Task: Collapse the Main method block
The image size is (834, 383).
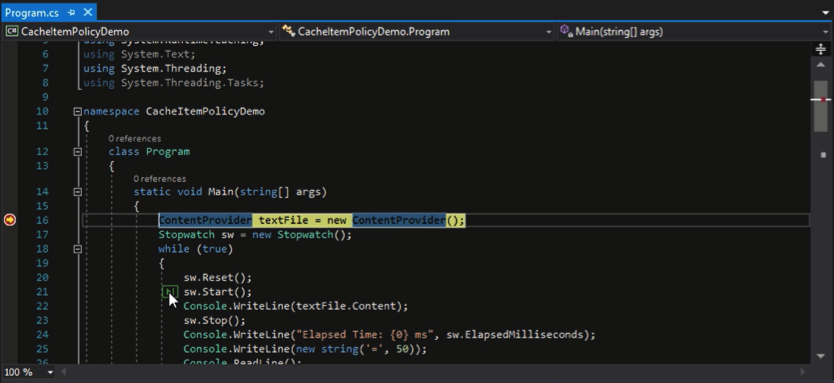Action: 78,192
